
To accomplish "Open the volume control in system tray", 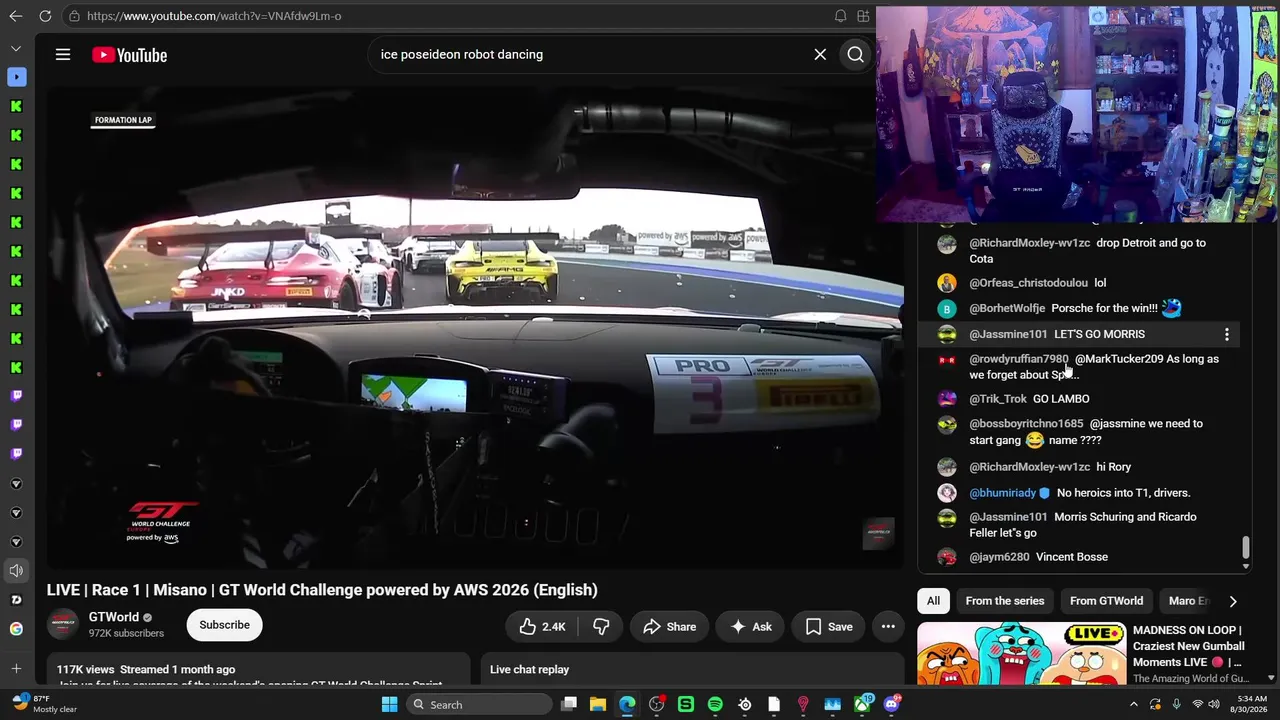I will 1215,705.
